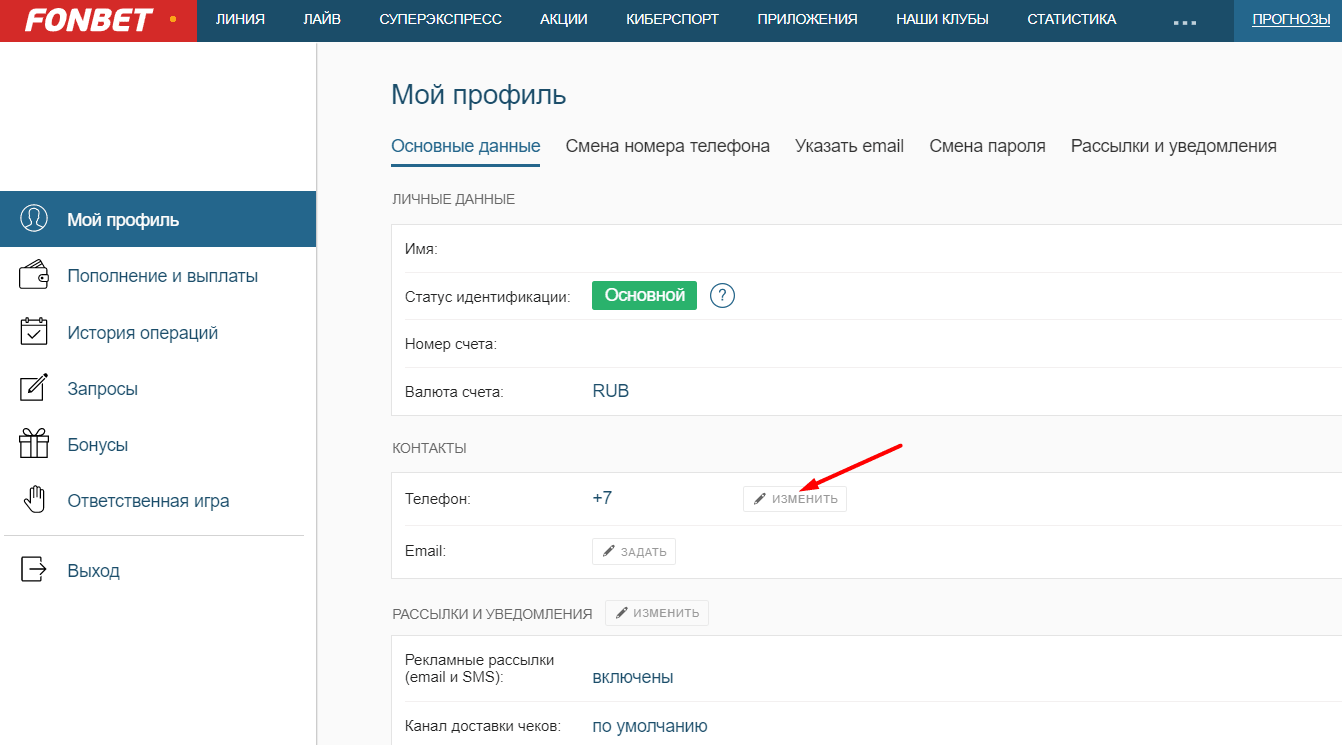Viewport: 1342px width, 745px height.
Task: Click the FONBET logo
Action: [x=90, y=20]
